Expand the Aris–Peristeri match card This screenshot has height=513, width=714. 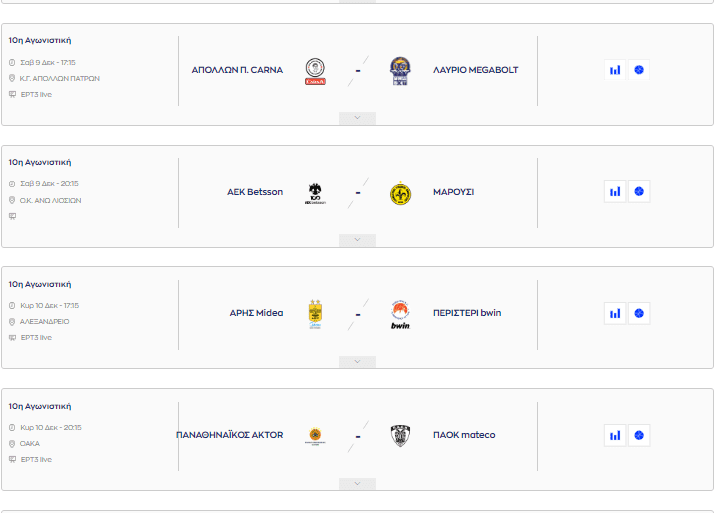(x=357, y=362)
